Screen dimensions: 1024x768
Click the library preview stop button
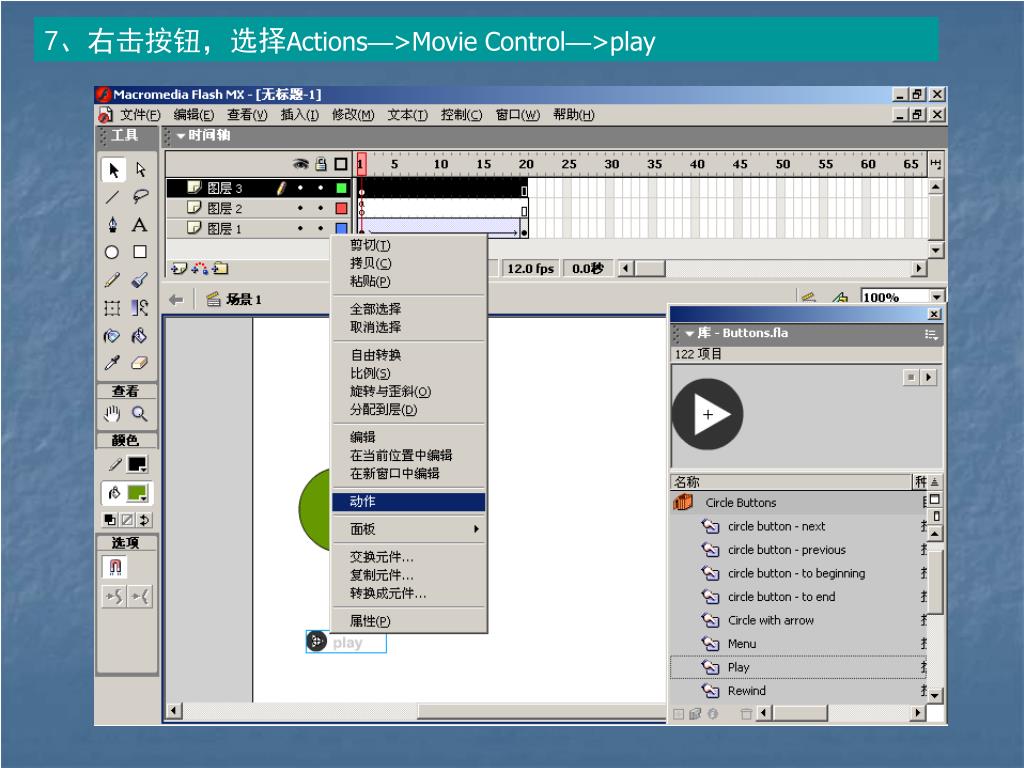pos(910,377)
